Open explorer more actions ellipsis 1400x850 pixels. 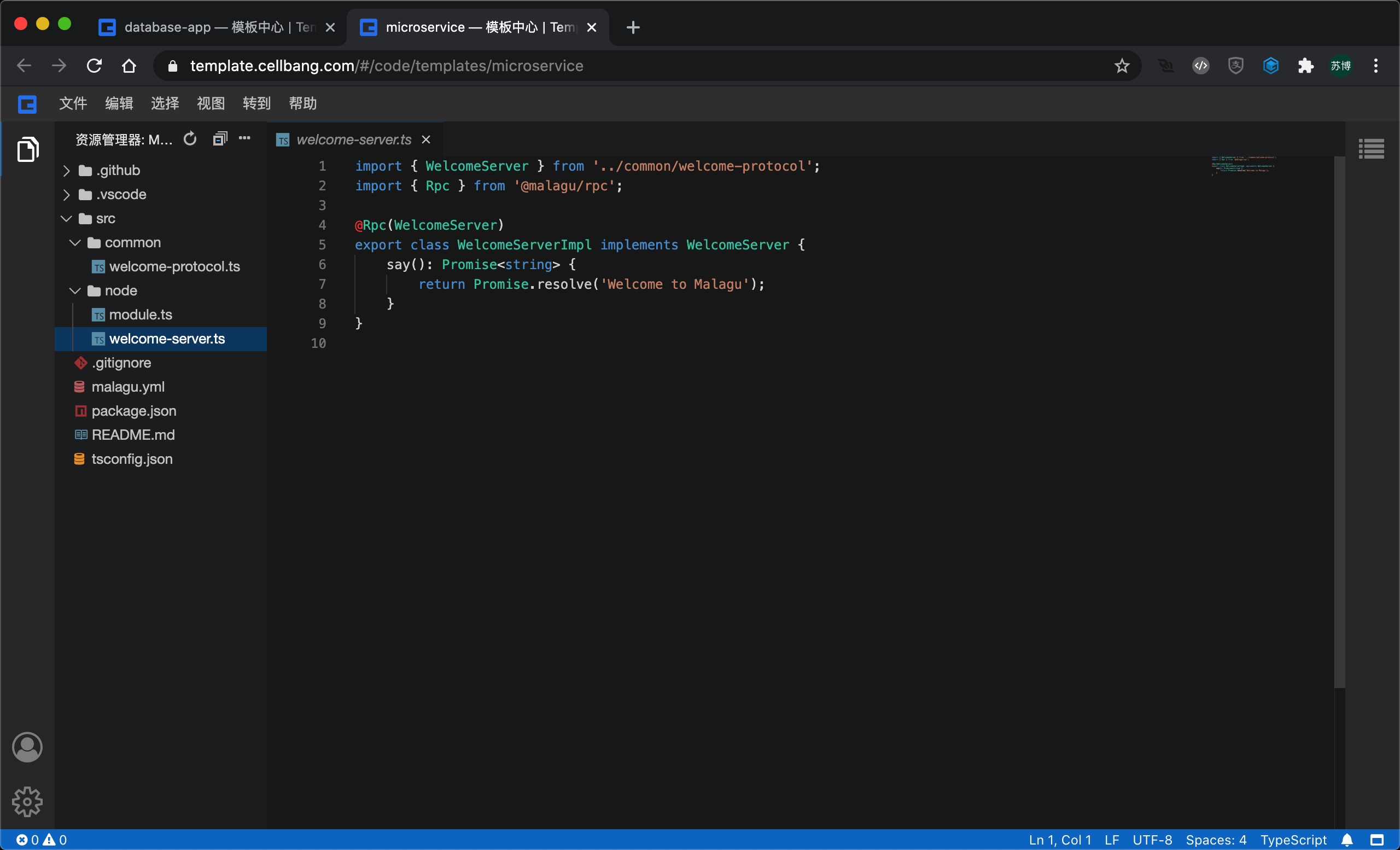(244, 138)
